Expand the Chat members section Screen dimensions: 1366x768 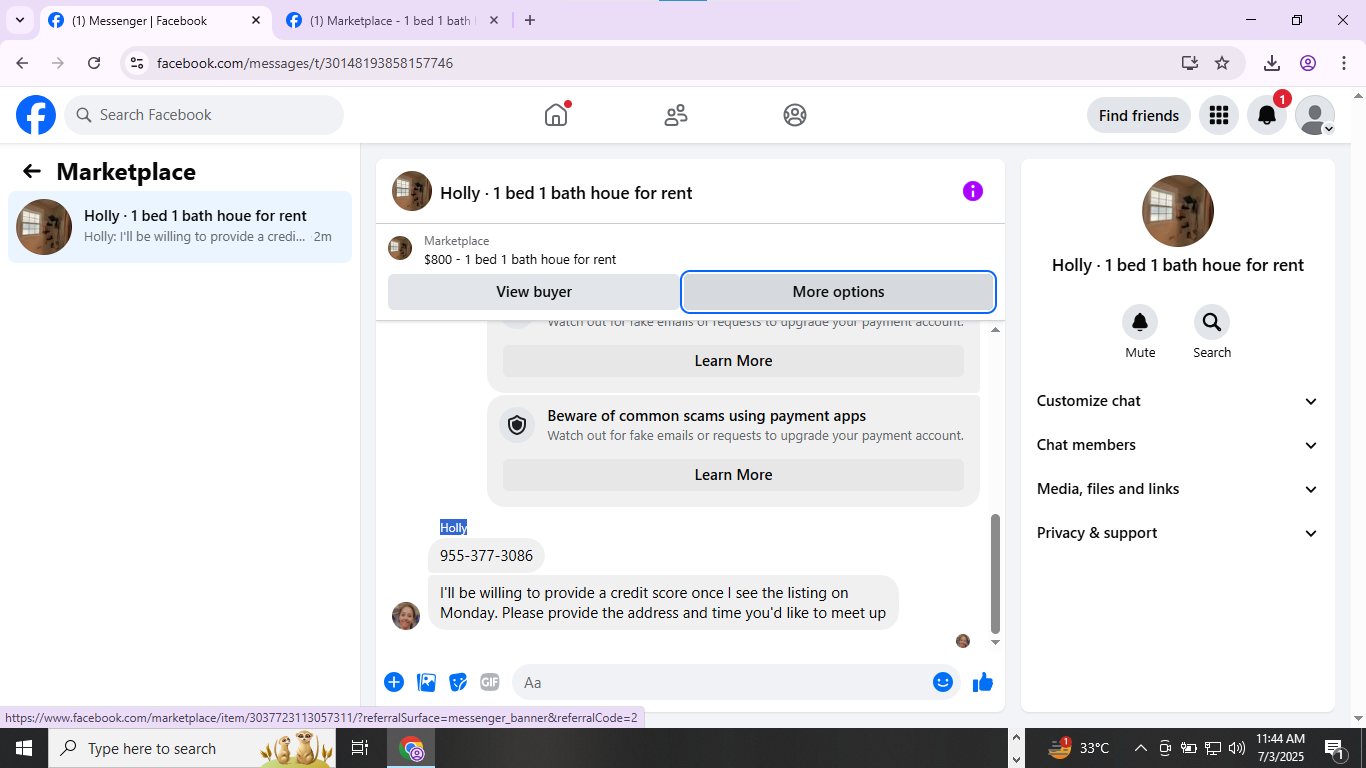pos(1178,445)
